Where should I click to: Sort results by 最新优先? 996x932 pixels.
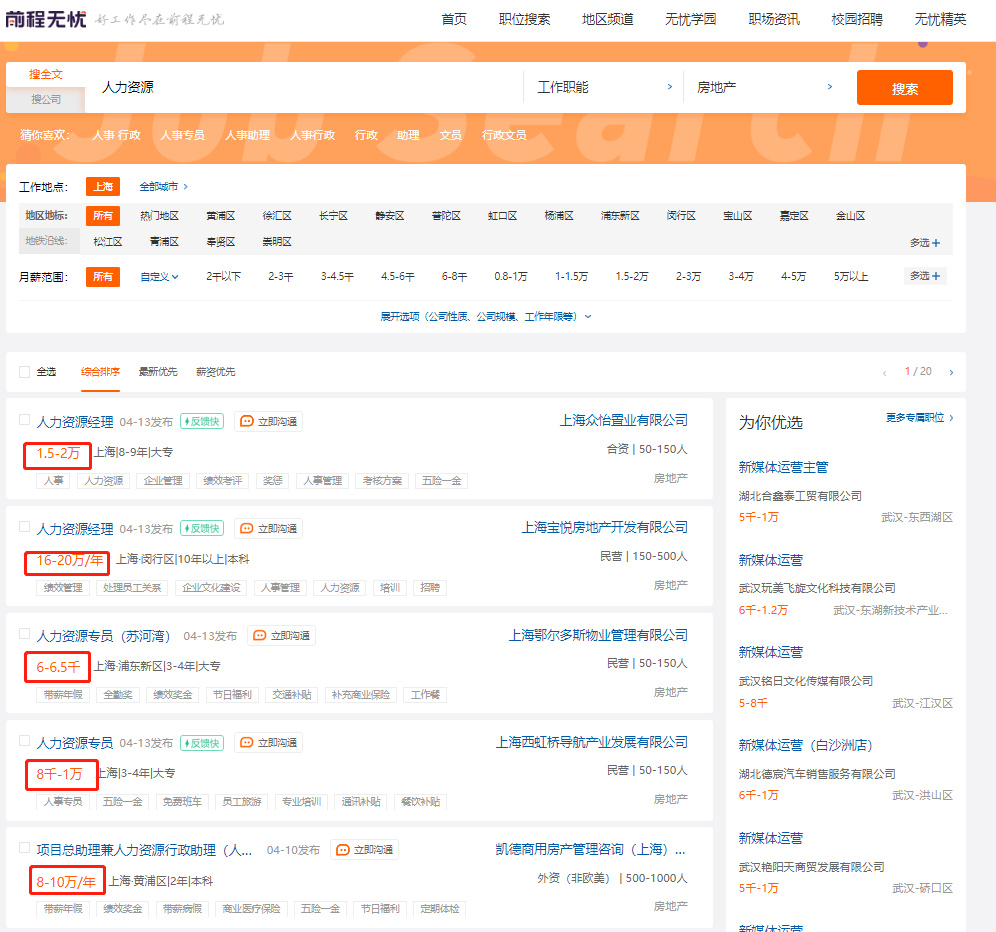(x=158, y=372)
